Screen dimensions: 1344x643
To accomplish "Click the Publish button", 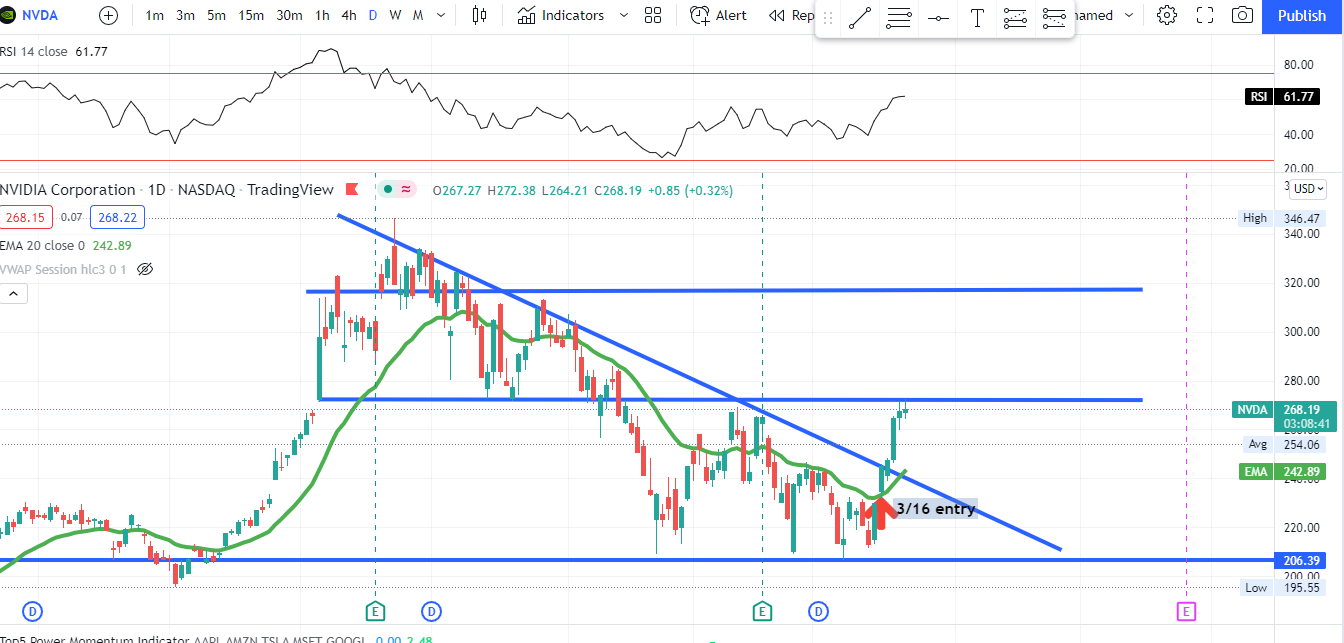I will pyautogui.click(x=1302, y=15).
